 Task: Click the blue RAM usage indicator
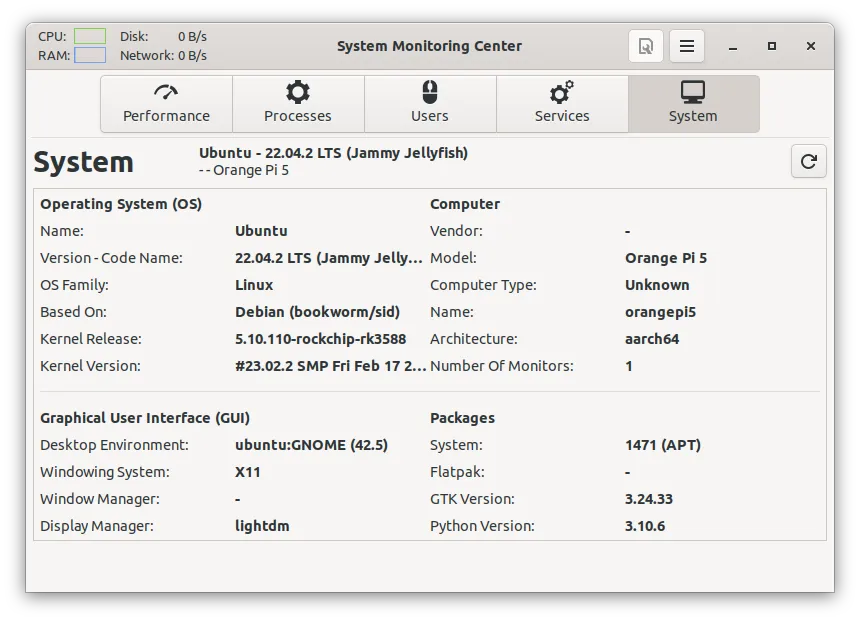(x=89, y=55)
